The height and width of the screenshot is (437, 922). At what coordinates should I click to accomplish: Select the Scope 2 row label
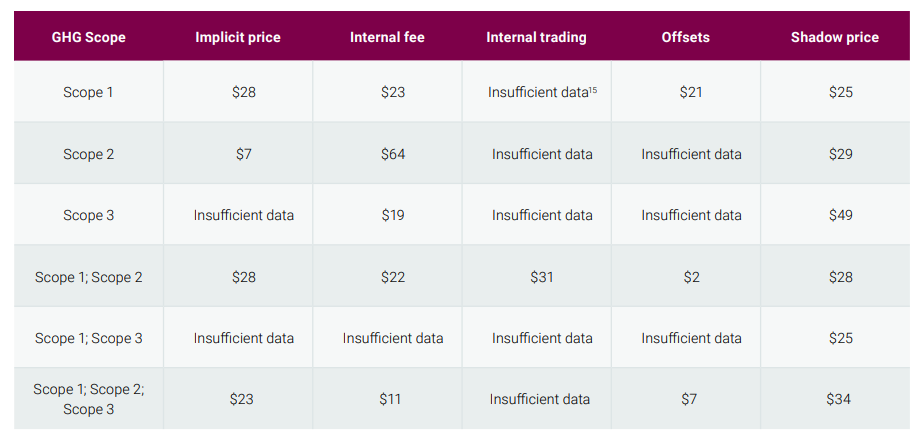88,154
